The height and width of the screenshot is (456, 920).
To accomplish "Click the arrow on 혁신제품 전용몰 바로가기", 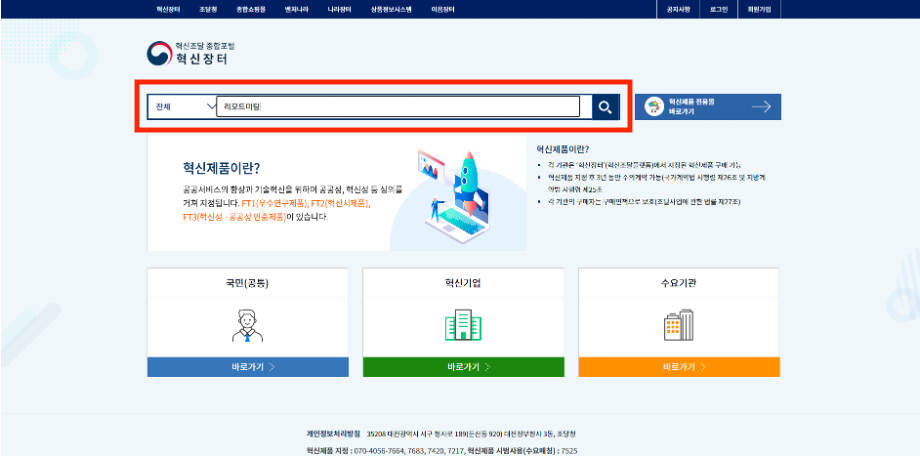I will (761, 107).
